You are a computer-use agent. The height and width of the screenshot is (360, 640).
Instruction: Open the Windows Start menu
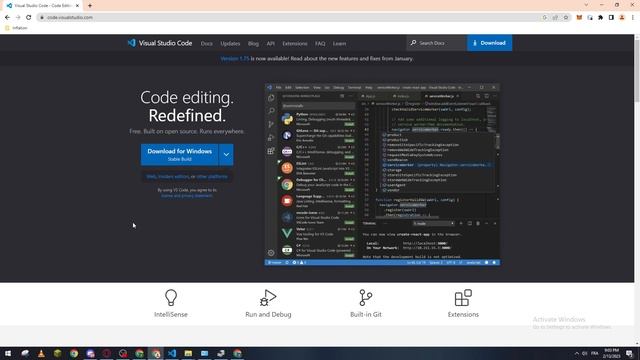pos(8,353)
